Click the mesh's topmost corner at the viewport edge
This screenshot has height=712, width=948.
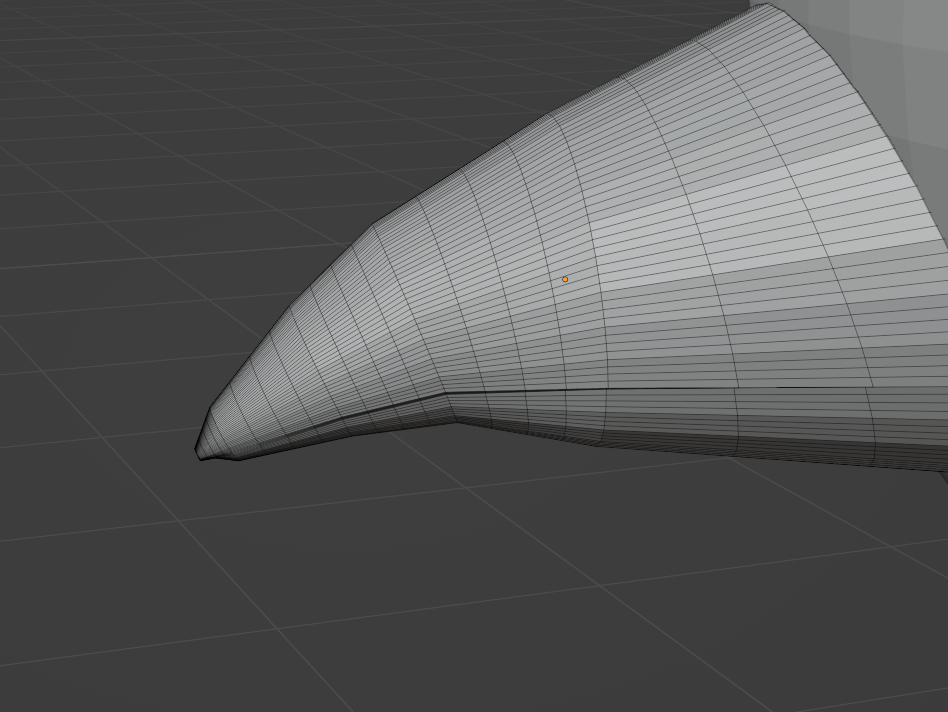pyautogui.click(x=768, y=5)
